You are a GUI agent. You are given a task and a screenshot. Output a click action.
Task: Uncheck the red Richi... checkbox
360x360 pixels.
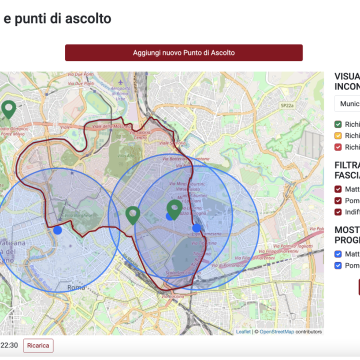point(338,147)
